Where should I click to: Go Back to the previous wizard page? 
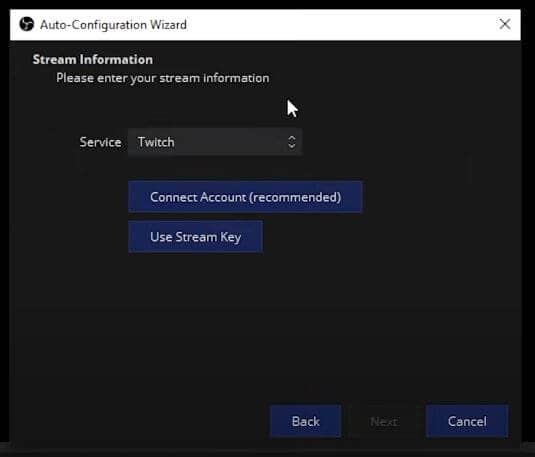[x=306, y=421]
